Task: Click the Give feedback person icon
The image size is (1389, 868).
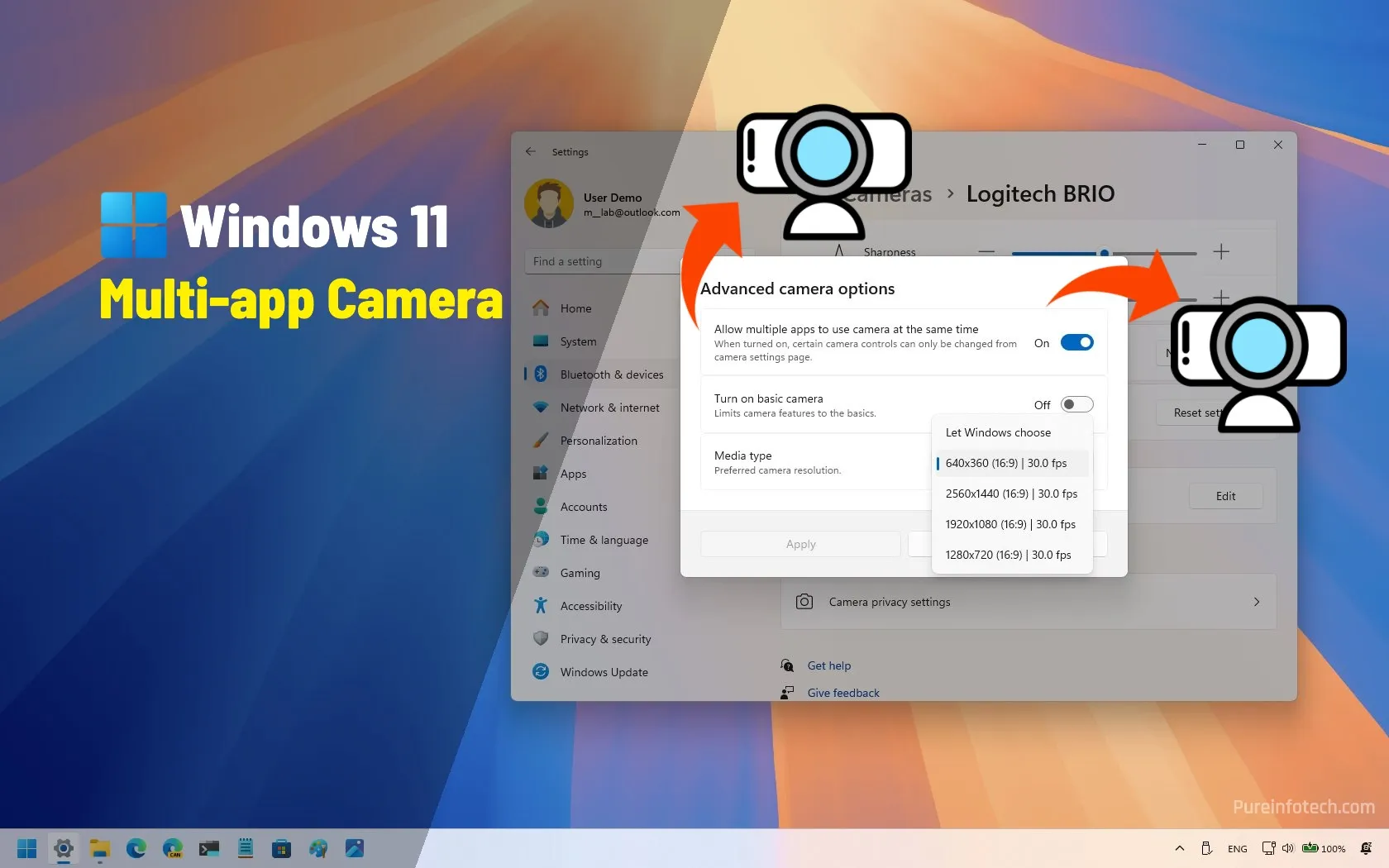Action: tap(787, 693)
